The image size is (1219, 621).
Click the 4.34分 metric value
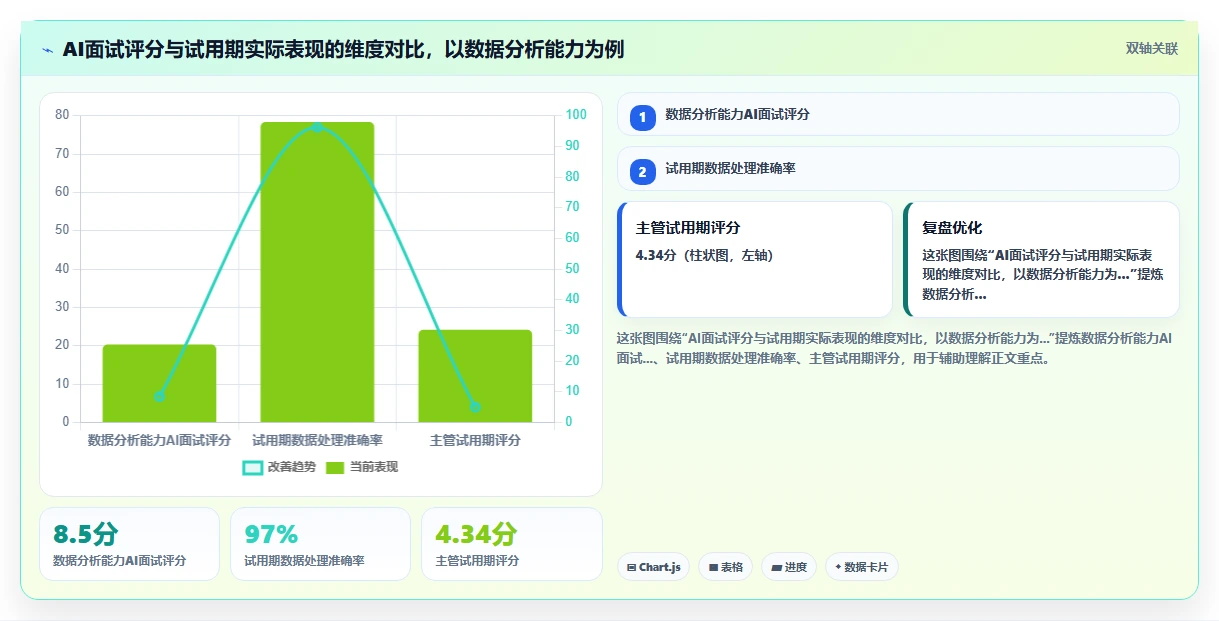(476, 534)
